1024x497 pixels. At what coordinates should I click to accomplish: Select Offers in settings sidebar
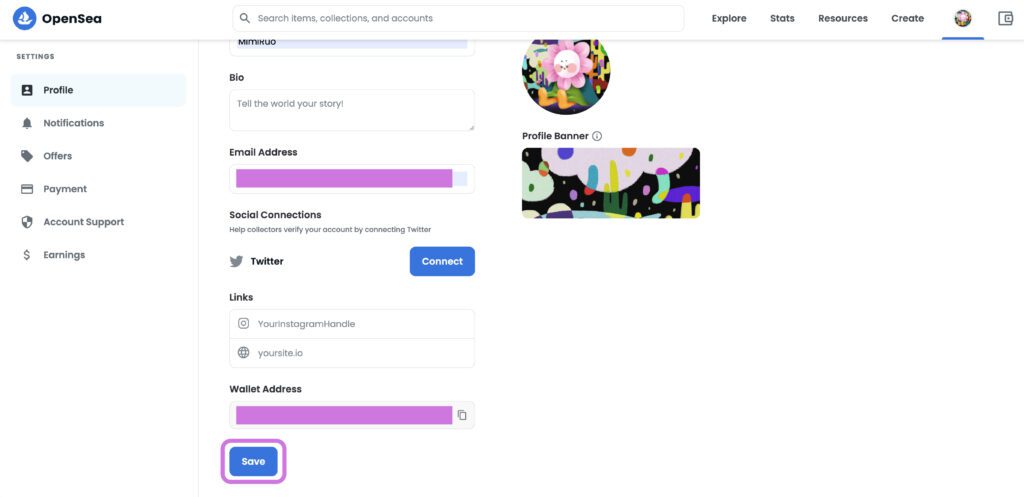pyautogui.click(x=57, y=156)
